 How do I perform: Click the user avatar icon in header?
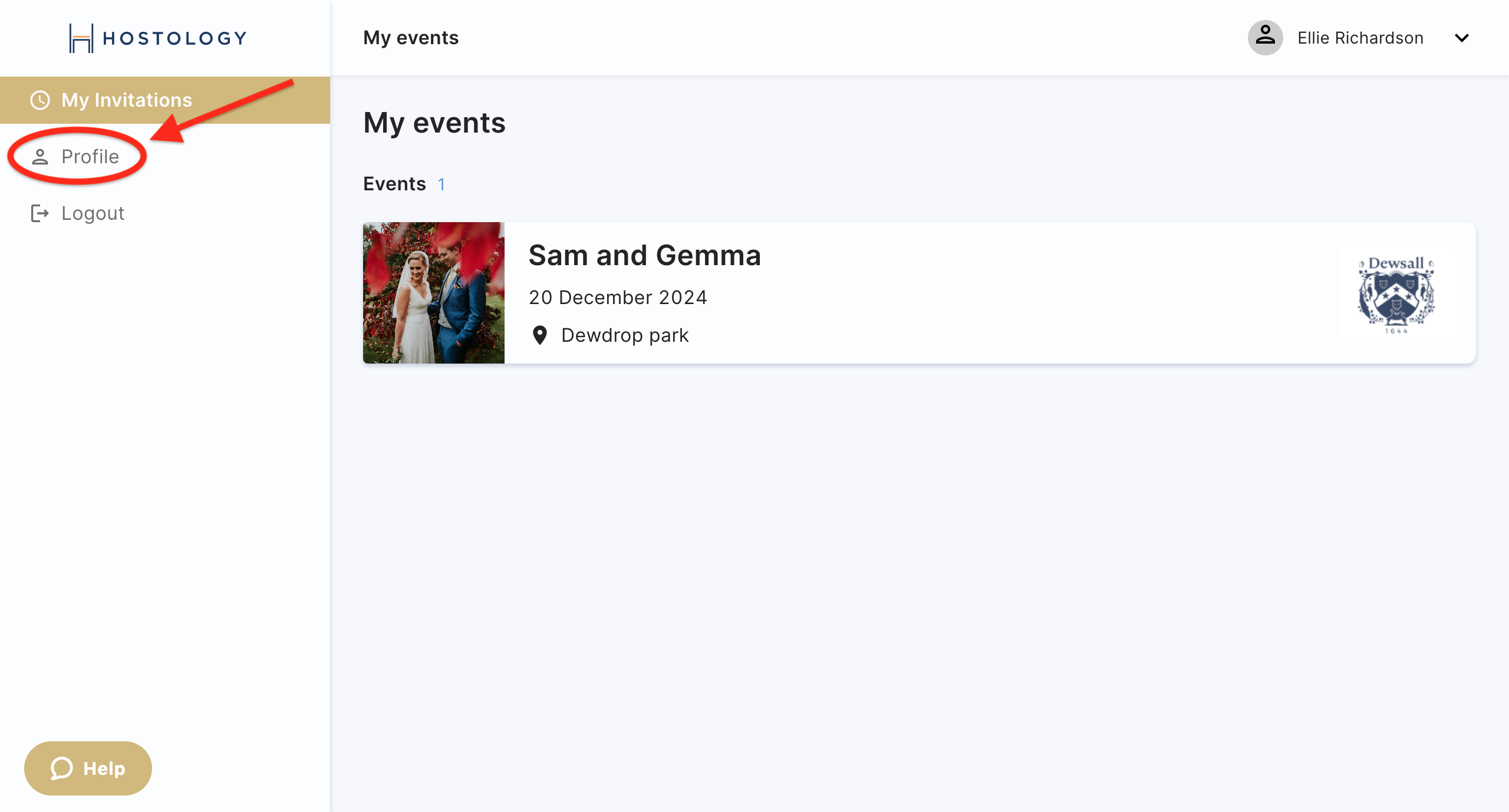(x=1265, y=38)
